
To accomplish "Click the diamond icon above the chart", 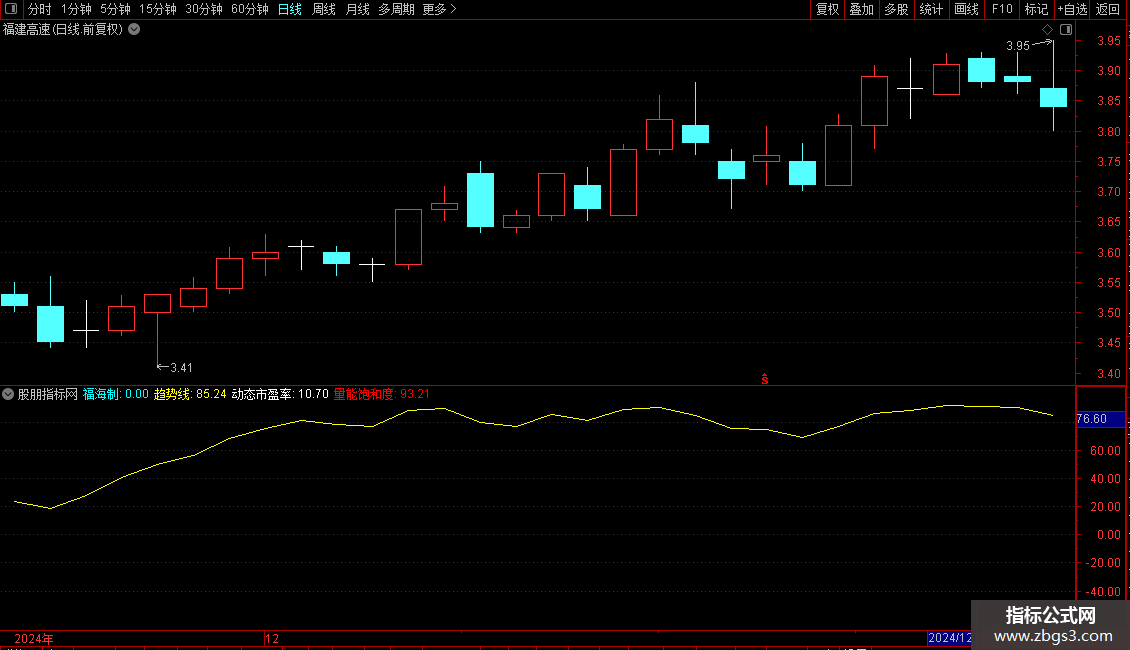I will tap(1048, 30).
